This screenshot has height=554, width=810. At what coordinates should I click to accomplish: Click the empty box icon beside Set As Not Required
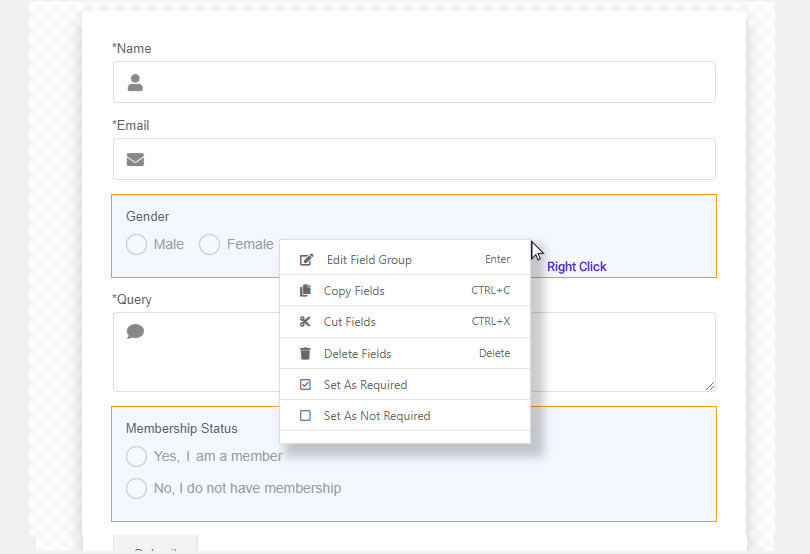[305, 416]
